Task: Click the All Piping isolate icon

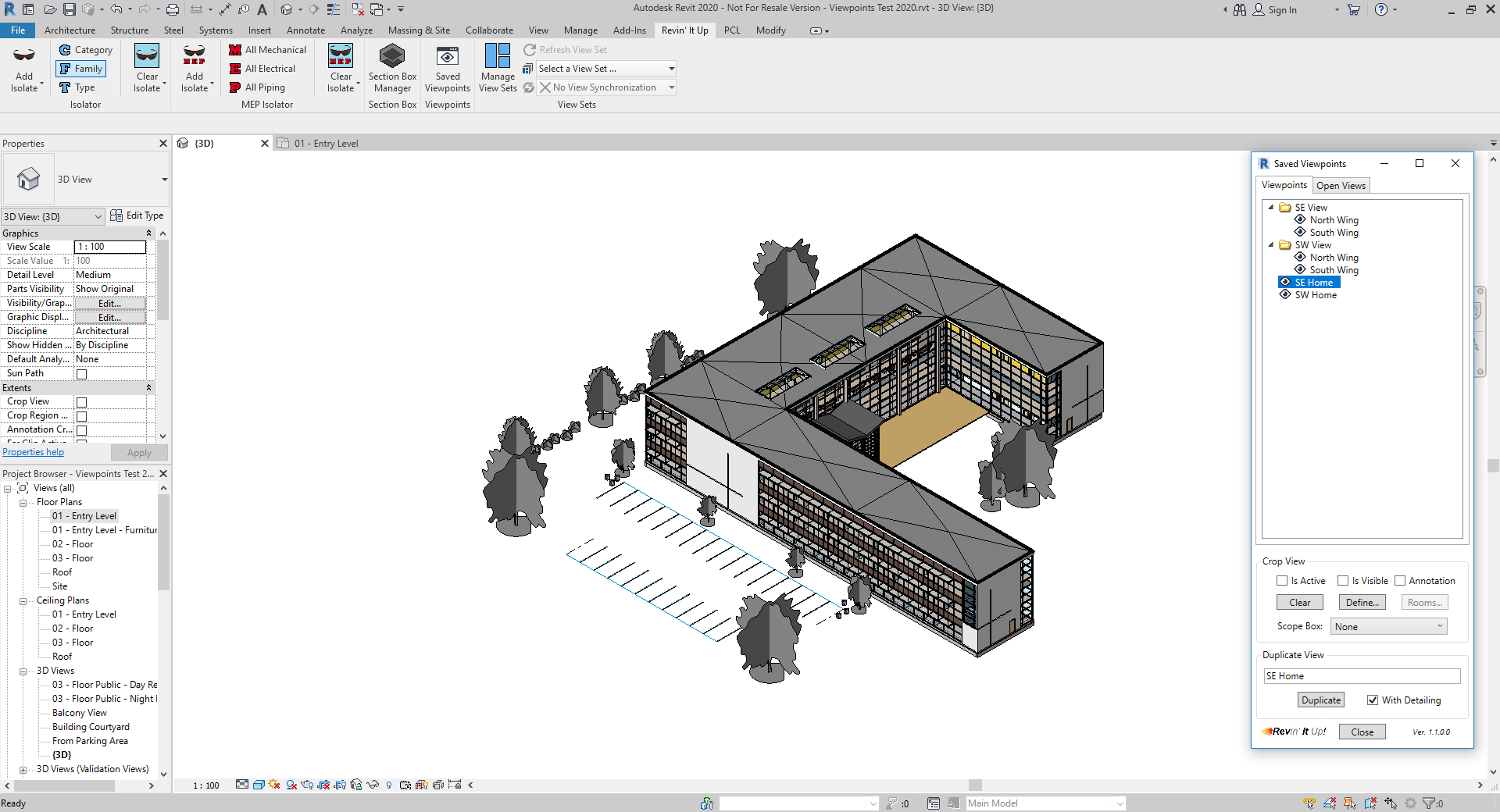Action: (235, 87)
